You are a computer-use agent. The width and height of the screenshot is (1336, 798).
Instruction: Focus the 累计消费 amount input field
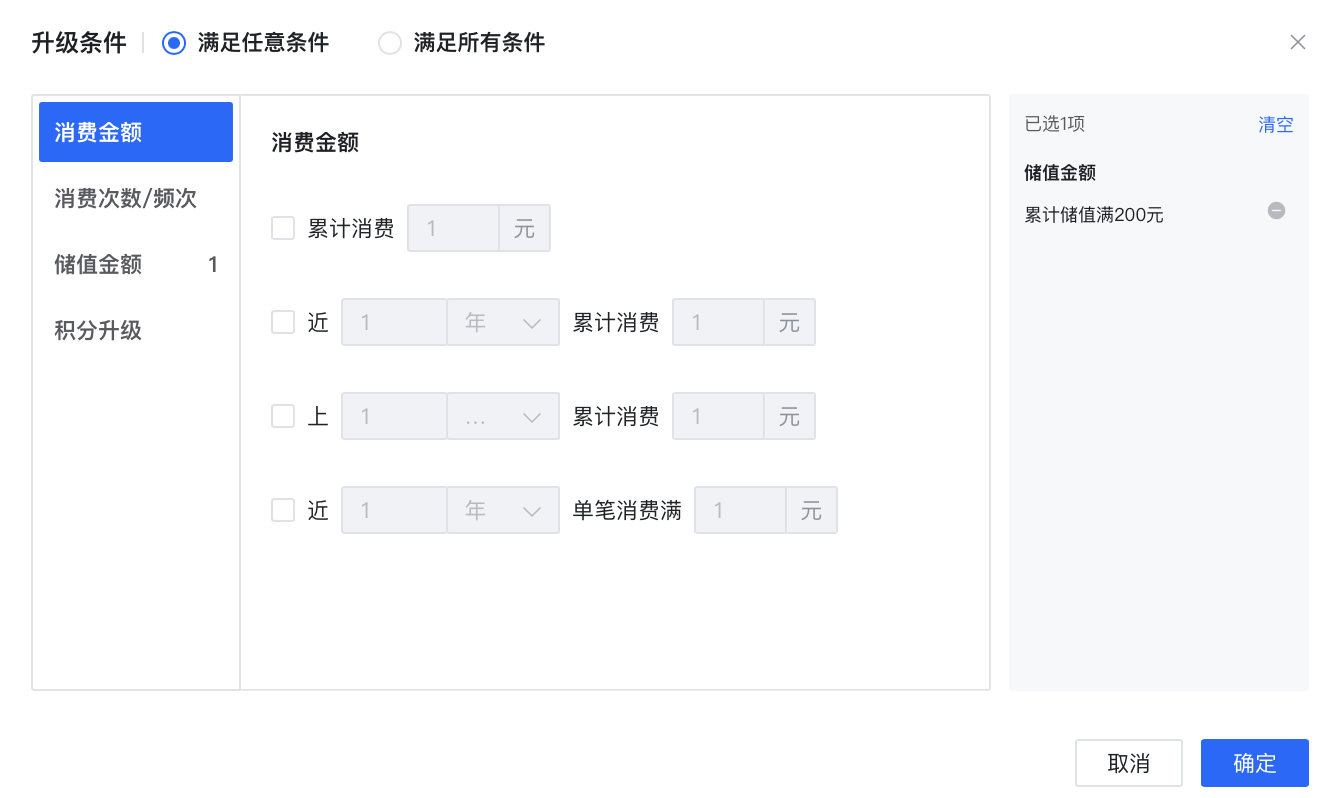pos(453,228)
